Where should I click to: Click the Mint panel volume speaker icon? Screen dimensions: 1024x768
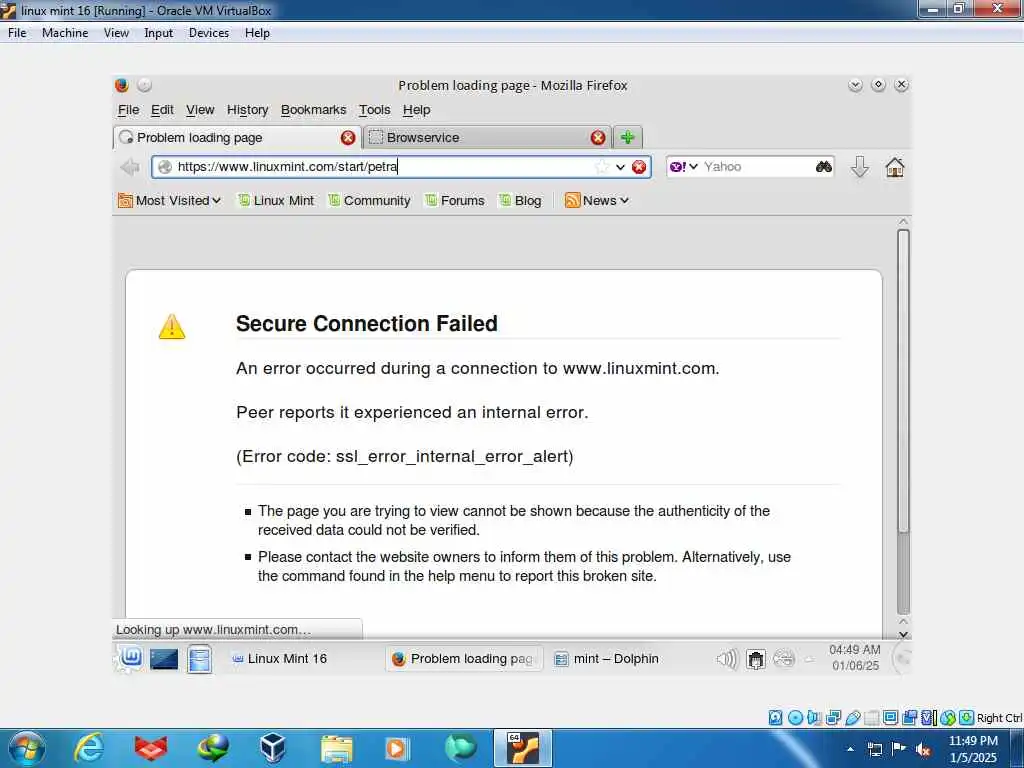(x=726, y=659)
